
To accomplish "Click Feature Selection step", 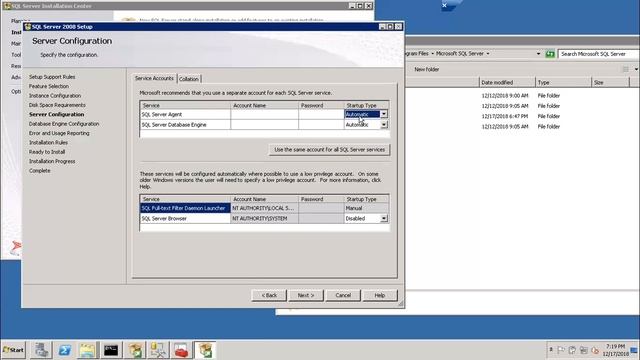I will pos(49,86).
